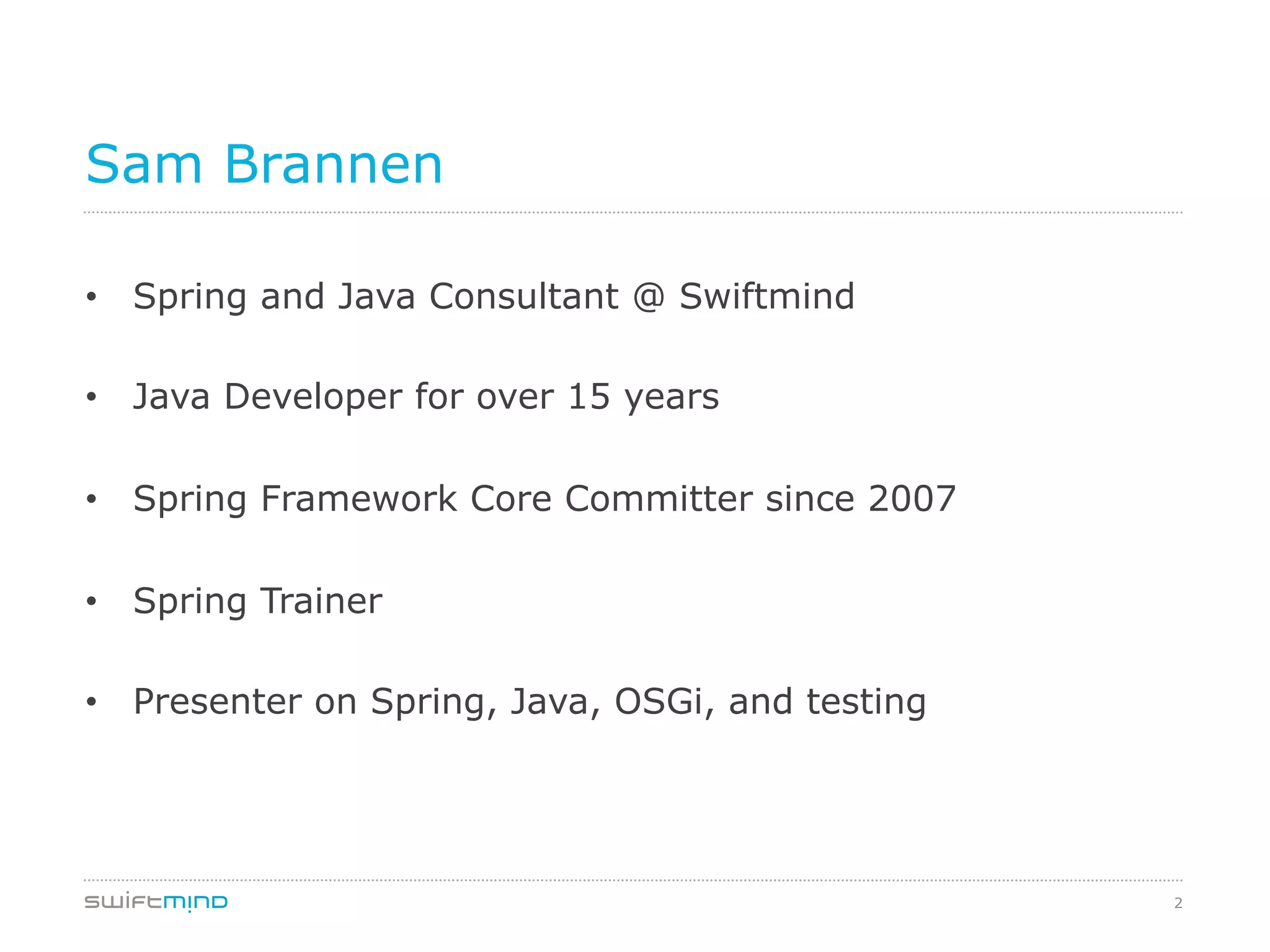Viewport: 1270px width, 952px height.
Task: Click the dotted divider under the title
Action: tap(633, 213)
